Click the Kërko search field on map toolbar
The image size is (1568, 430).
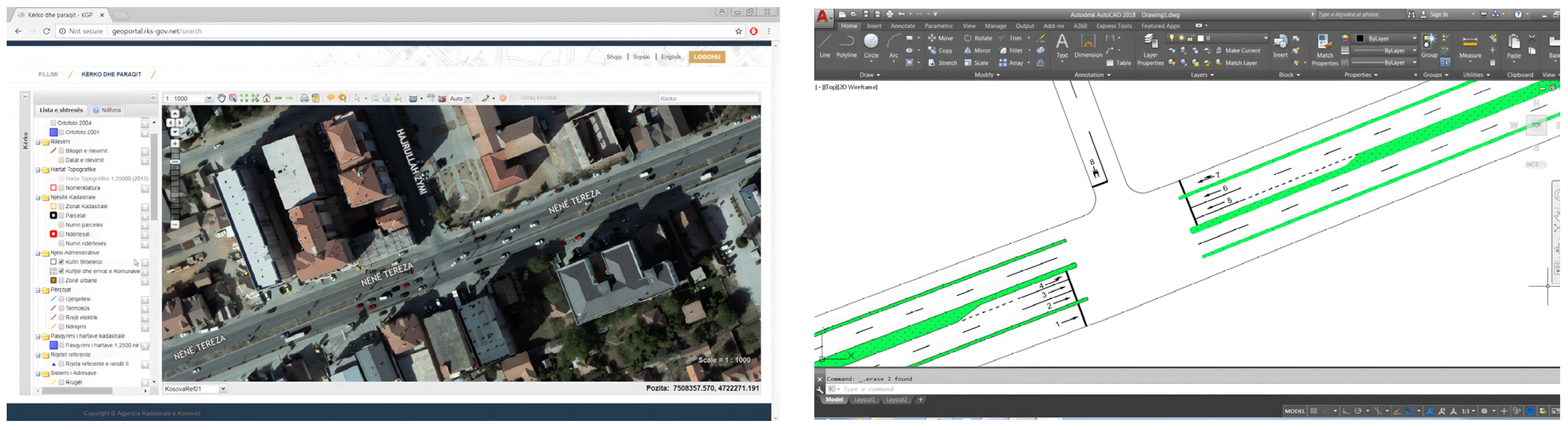click(x=708, y=98)
